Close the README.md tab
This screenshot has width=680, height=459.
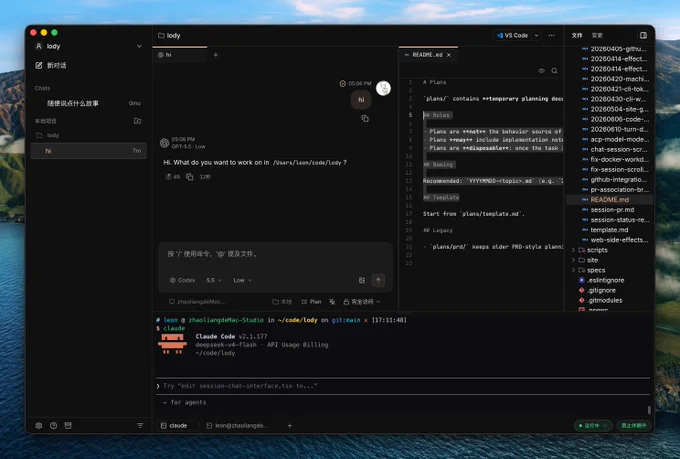449,55
